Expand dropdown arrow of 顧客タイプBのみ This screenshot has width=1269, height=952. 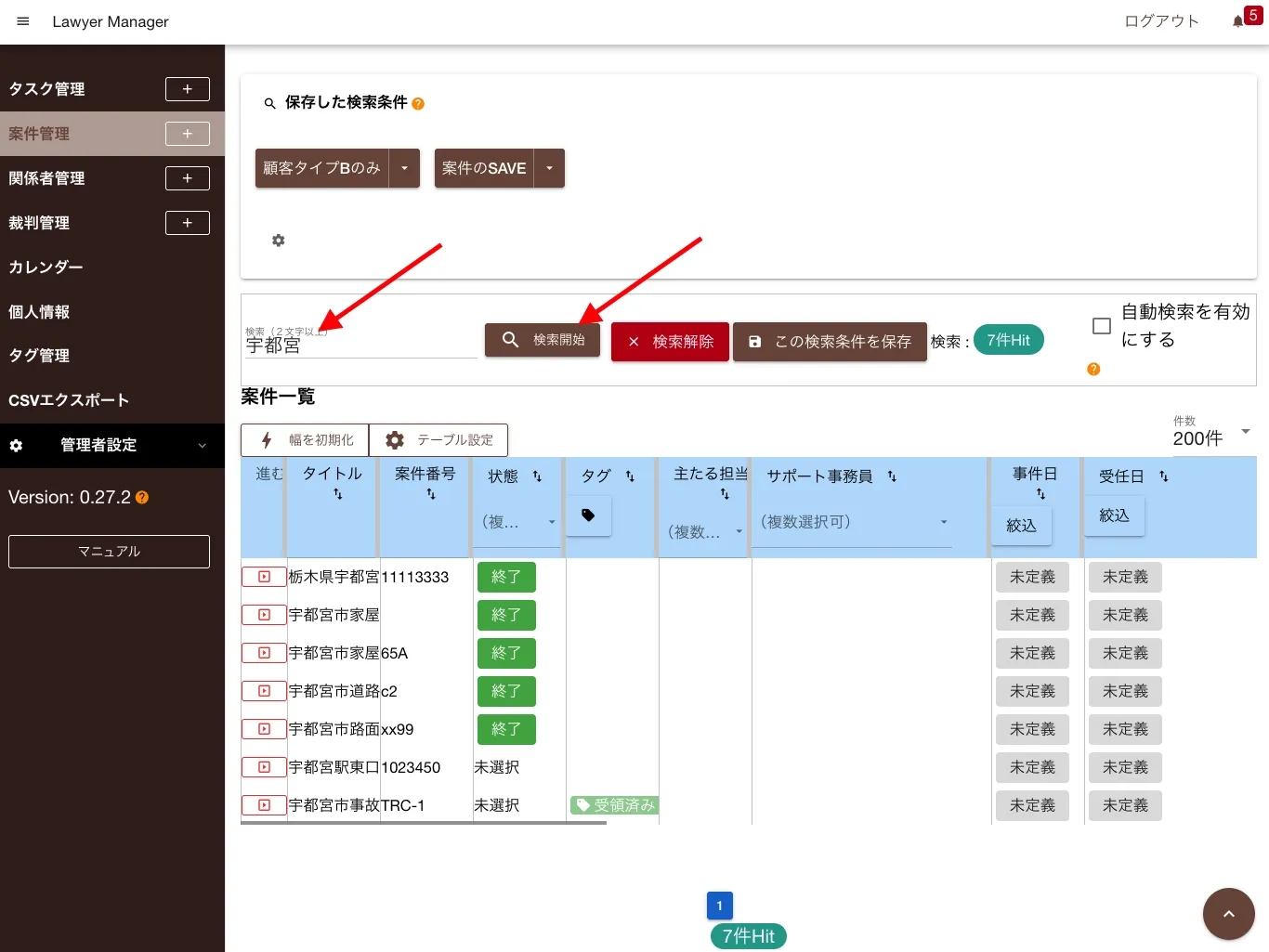pos(404,168)
